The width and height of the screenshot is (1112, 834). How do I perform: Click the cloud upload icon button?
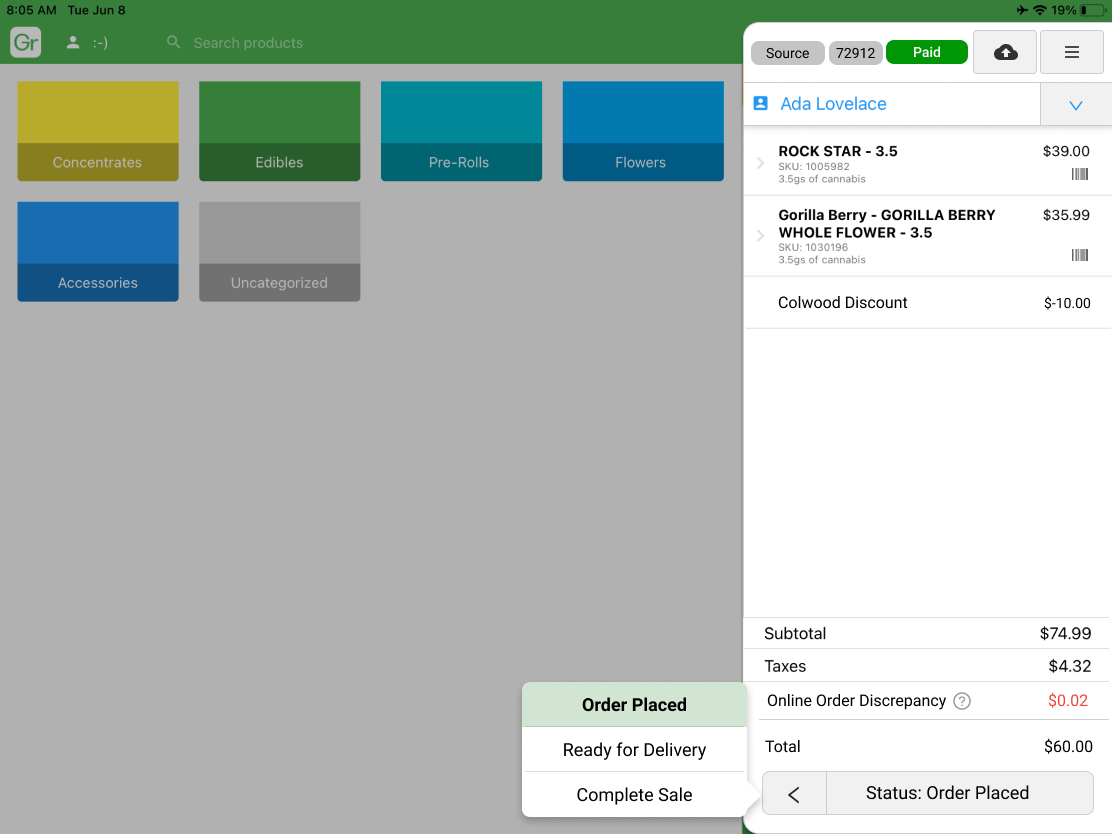click(x=1005, y=52)
